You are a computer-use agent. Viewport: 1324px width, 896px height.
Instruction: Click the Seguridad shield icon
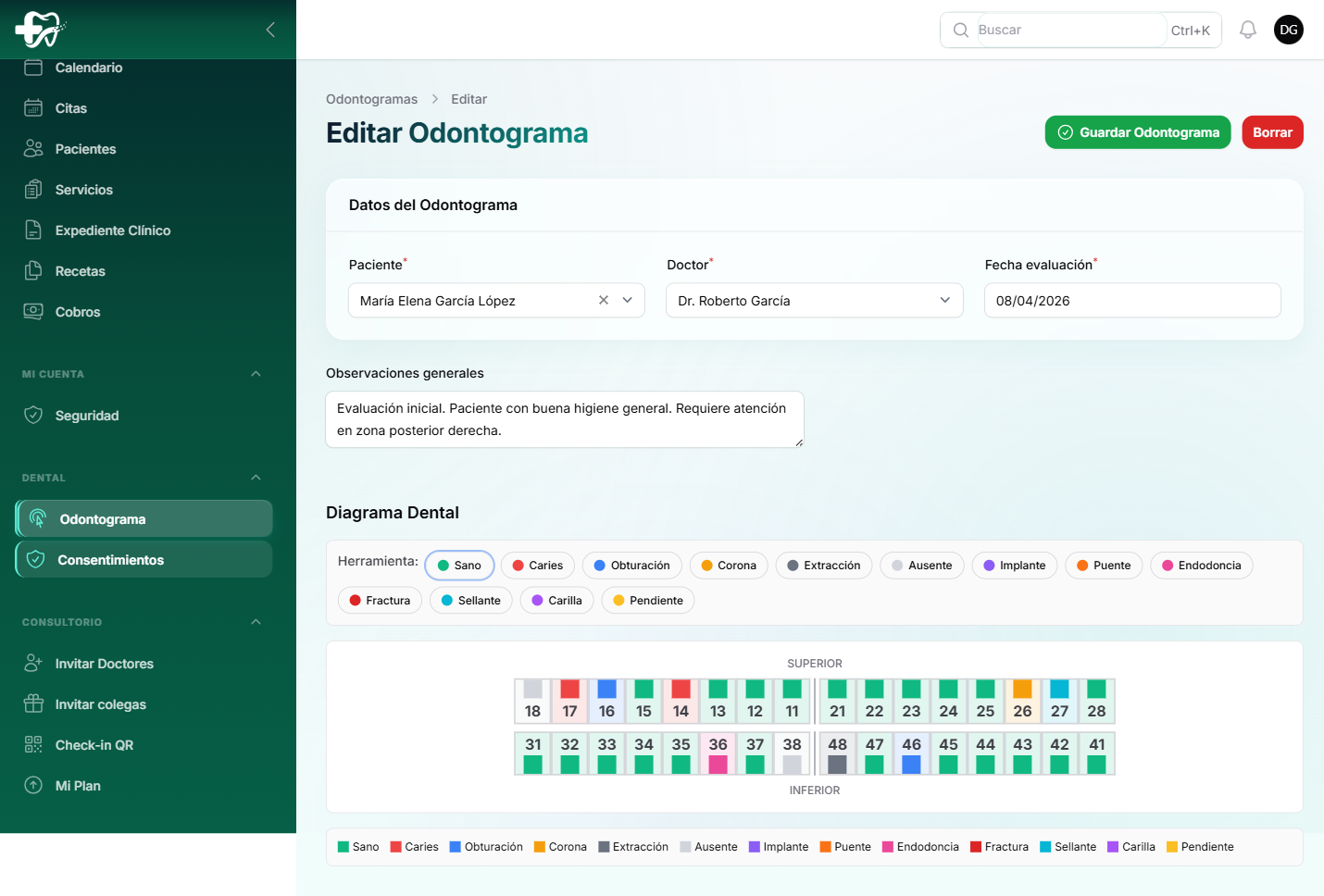pyautogui.click(x=33, y=416)
